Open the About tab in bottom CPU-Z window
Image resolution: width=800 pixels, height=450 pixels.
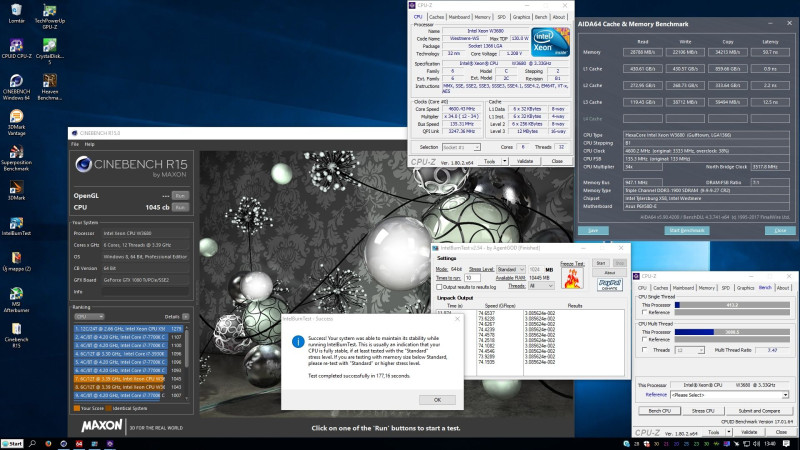pos(783,288)
